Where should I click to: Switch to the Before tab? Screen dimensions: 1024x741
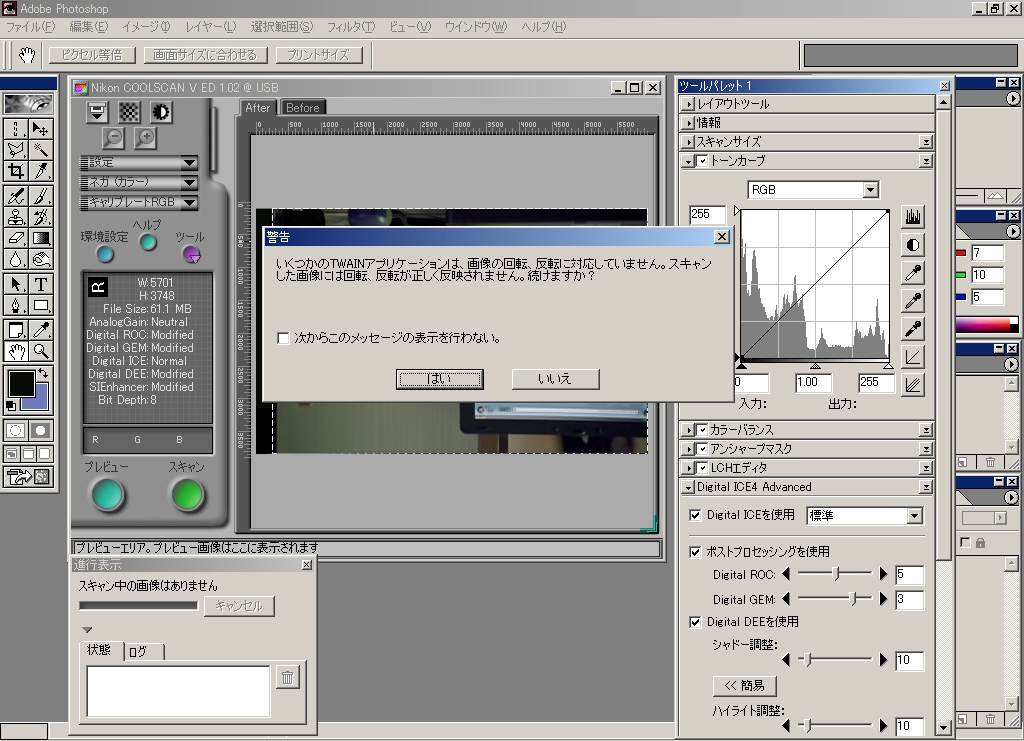coord(302,108)
